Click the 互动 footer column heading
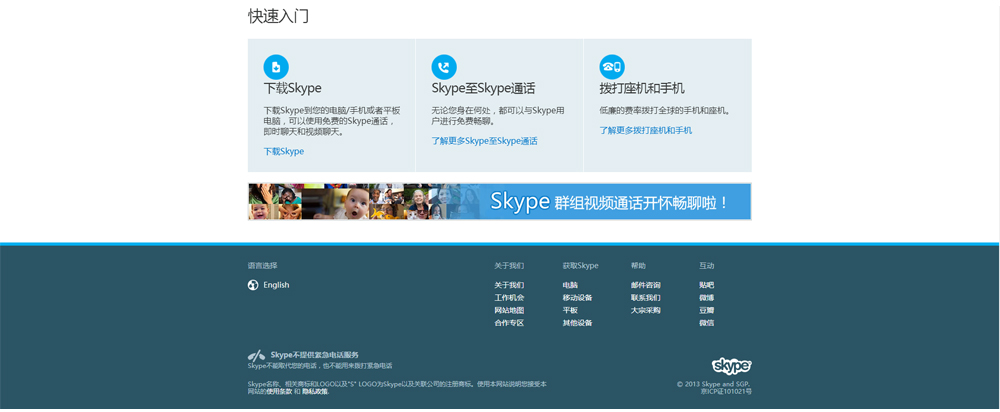The width and height of the screenshot is (1000, 412). 707,266
